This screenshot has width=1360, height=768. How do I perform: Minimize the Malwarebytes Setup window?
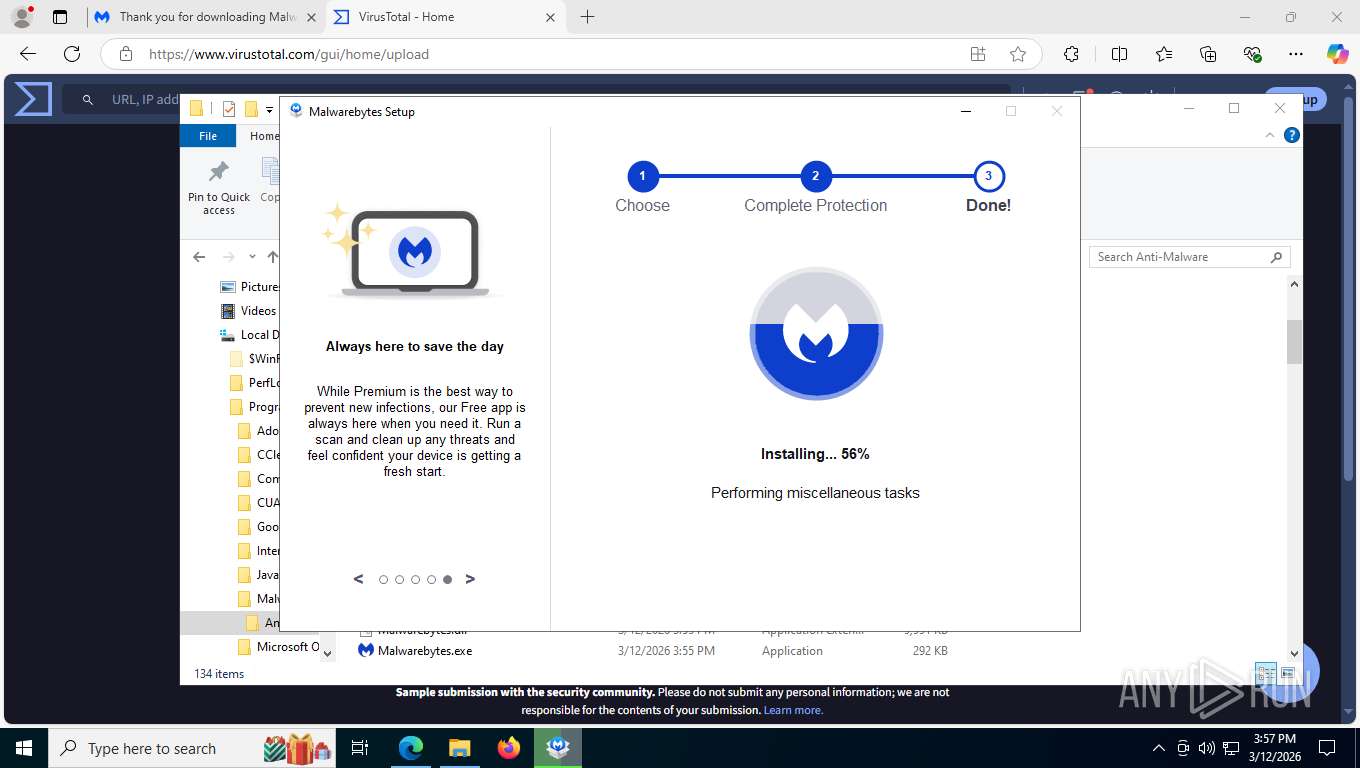click(965, 111)
